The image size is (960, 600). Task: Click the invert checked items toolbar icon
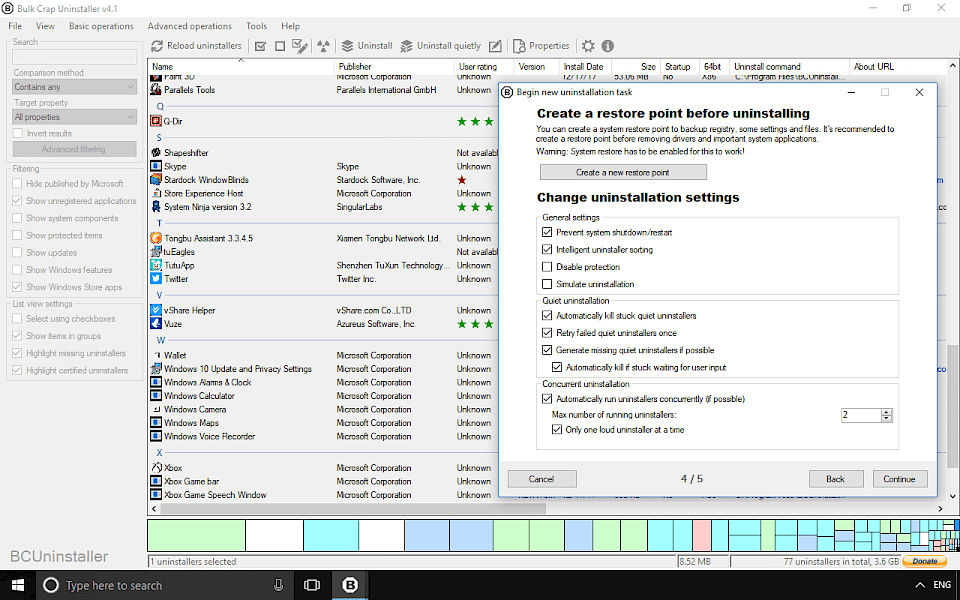(x=299, y=46)
